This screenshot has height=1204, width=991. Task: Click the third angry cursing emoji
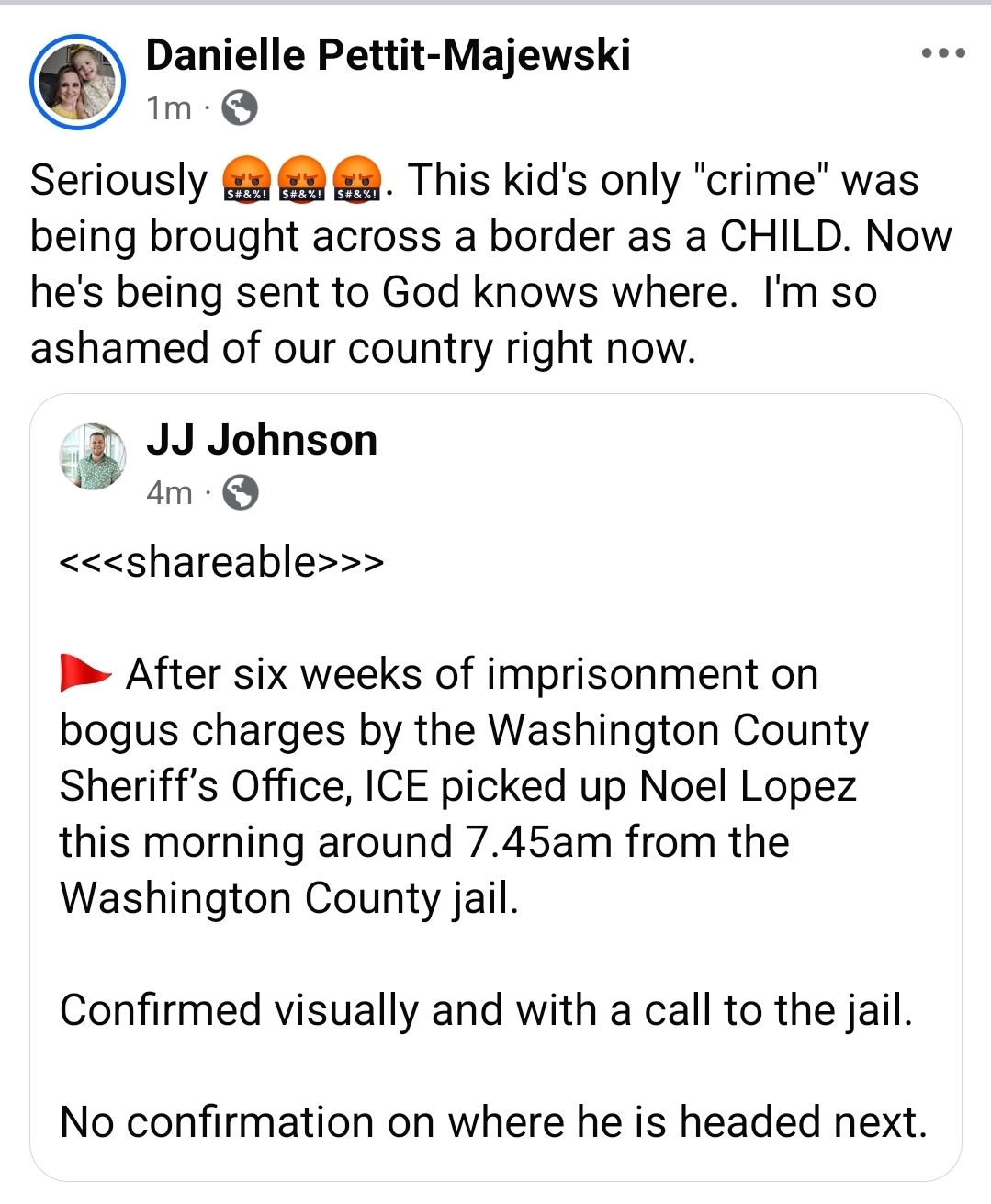(x=357, y=179)
